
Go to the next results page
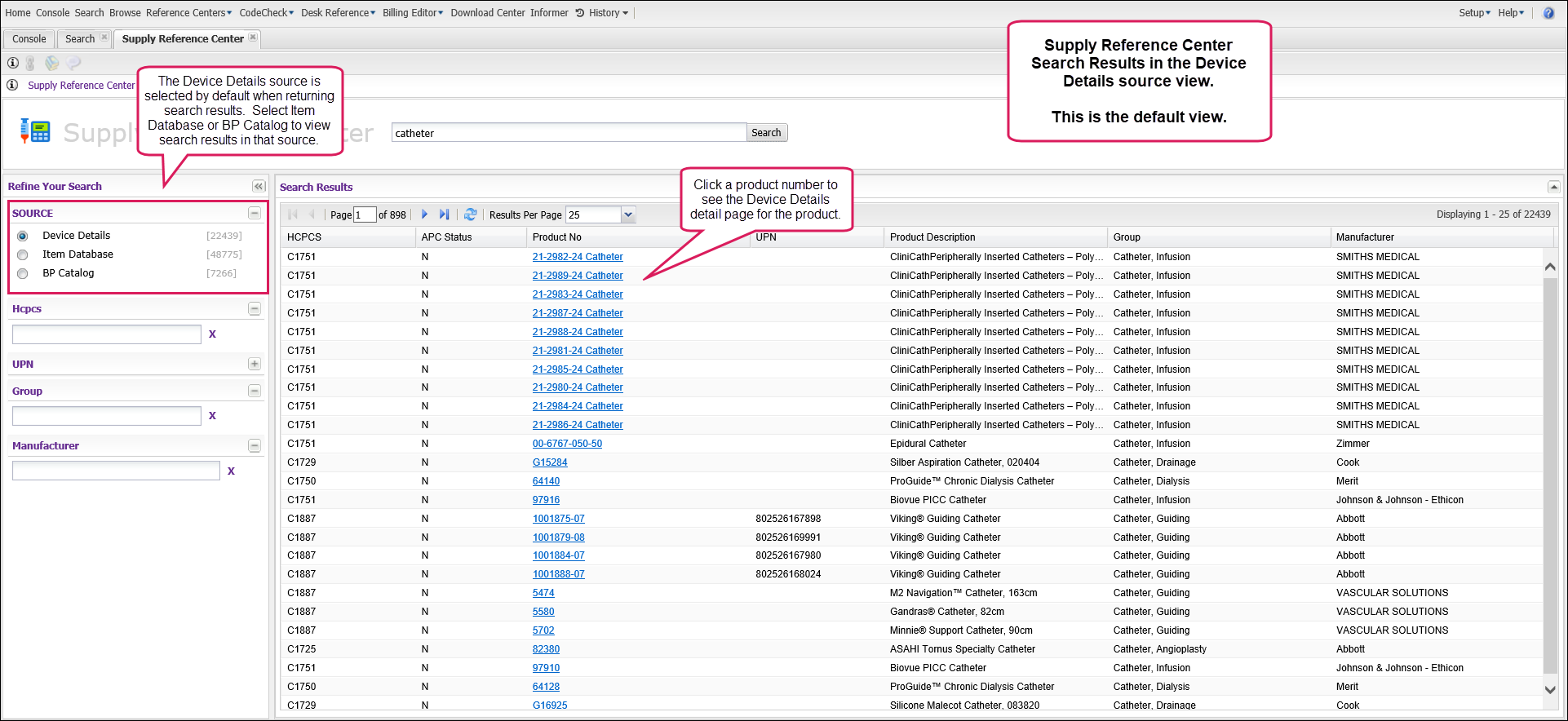click(424, 215)
